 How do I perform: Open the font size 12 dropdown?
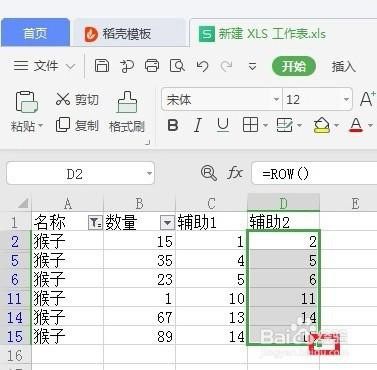coord(346,99)
